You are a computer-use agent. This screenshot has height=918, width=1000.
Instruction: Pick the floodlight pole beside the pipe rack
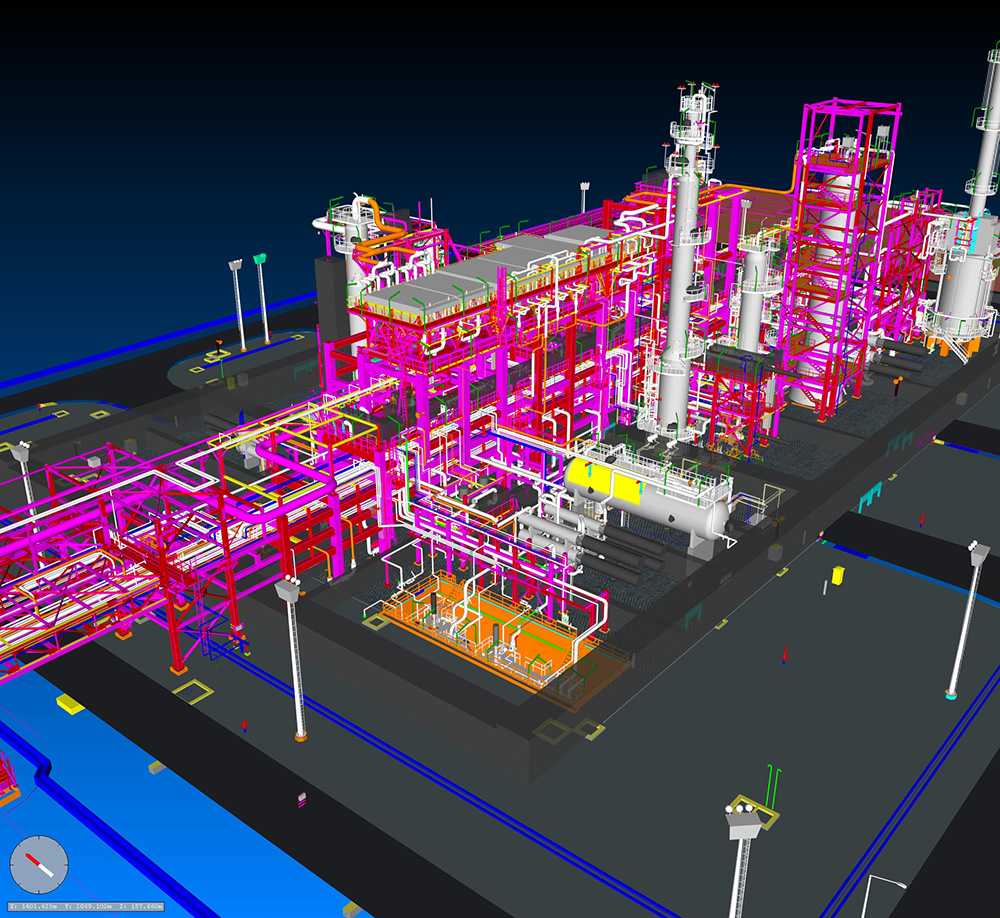coord(295,660)
